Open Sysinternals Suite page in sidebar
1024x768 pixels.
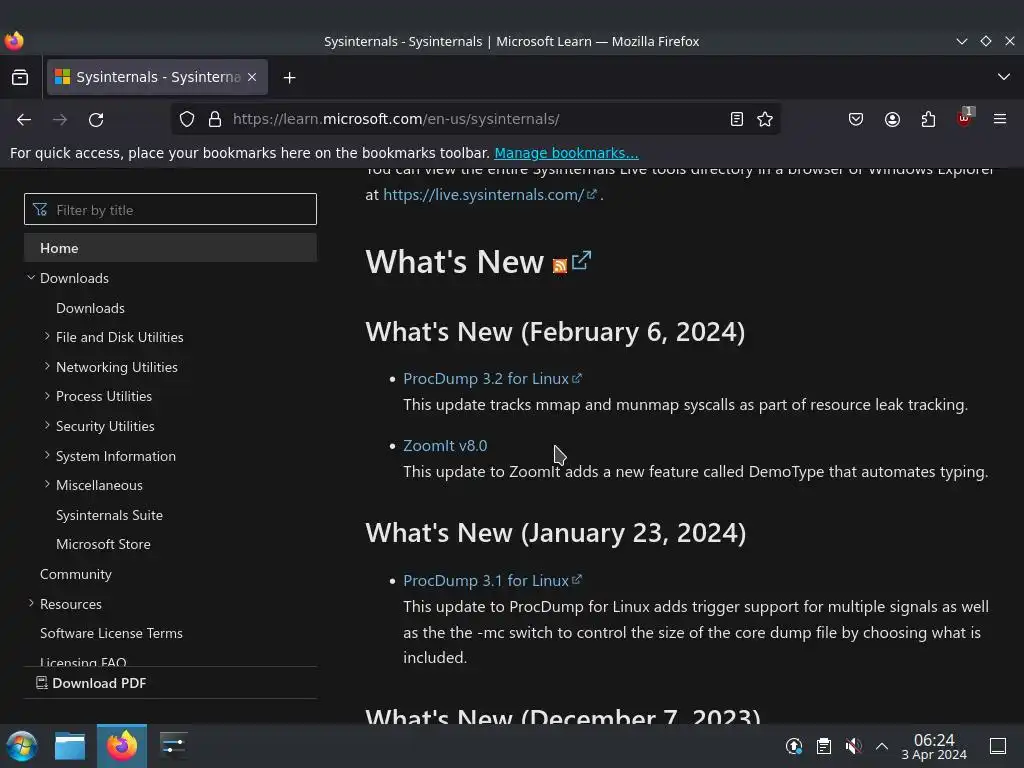coord(109,515)
